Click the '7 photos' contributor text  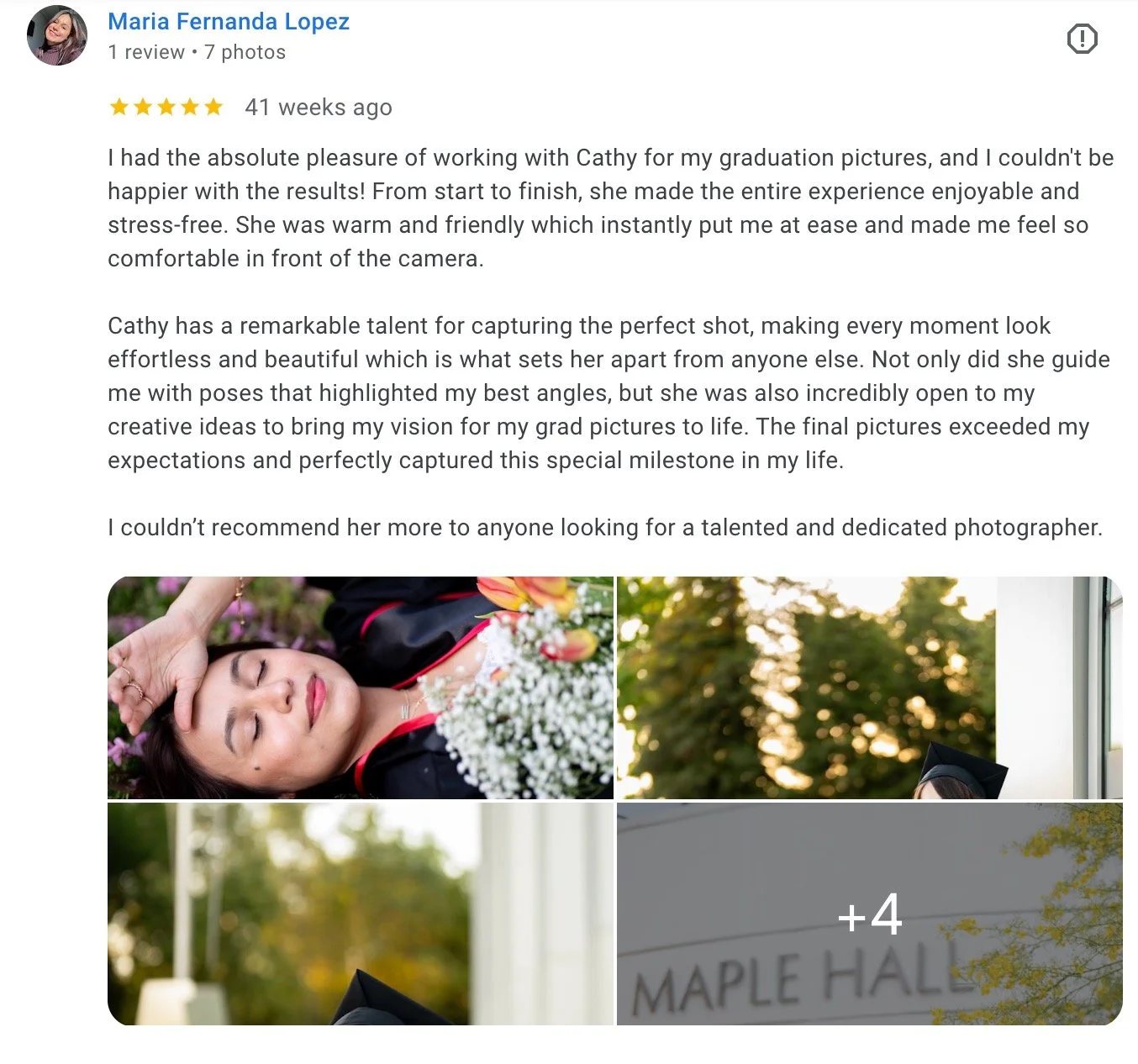(x=245, y=52)
